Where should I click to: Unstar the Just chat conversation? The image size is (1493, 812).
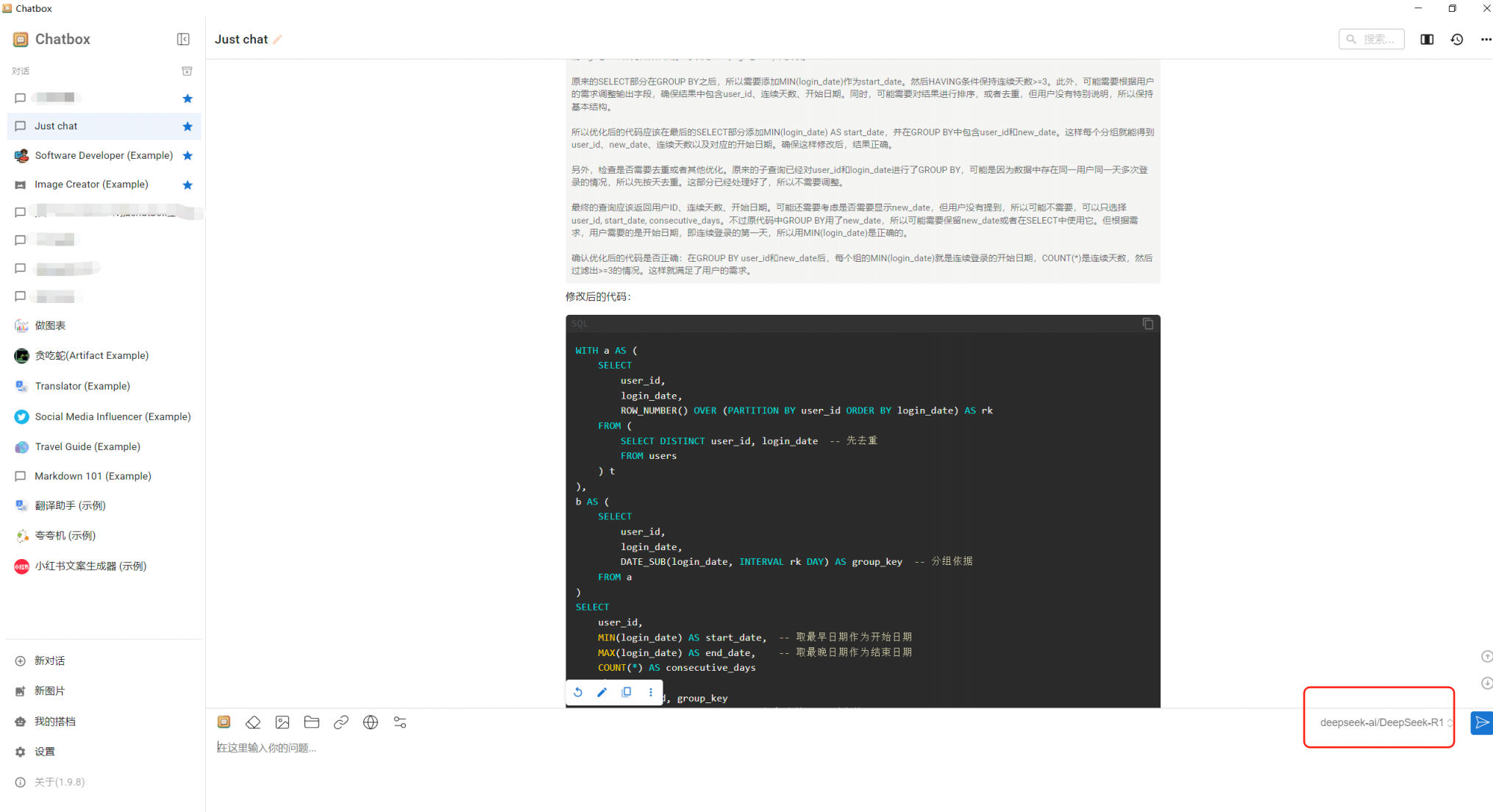click(x=188, y=127)
